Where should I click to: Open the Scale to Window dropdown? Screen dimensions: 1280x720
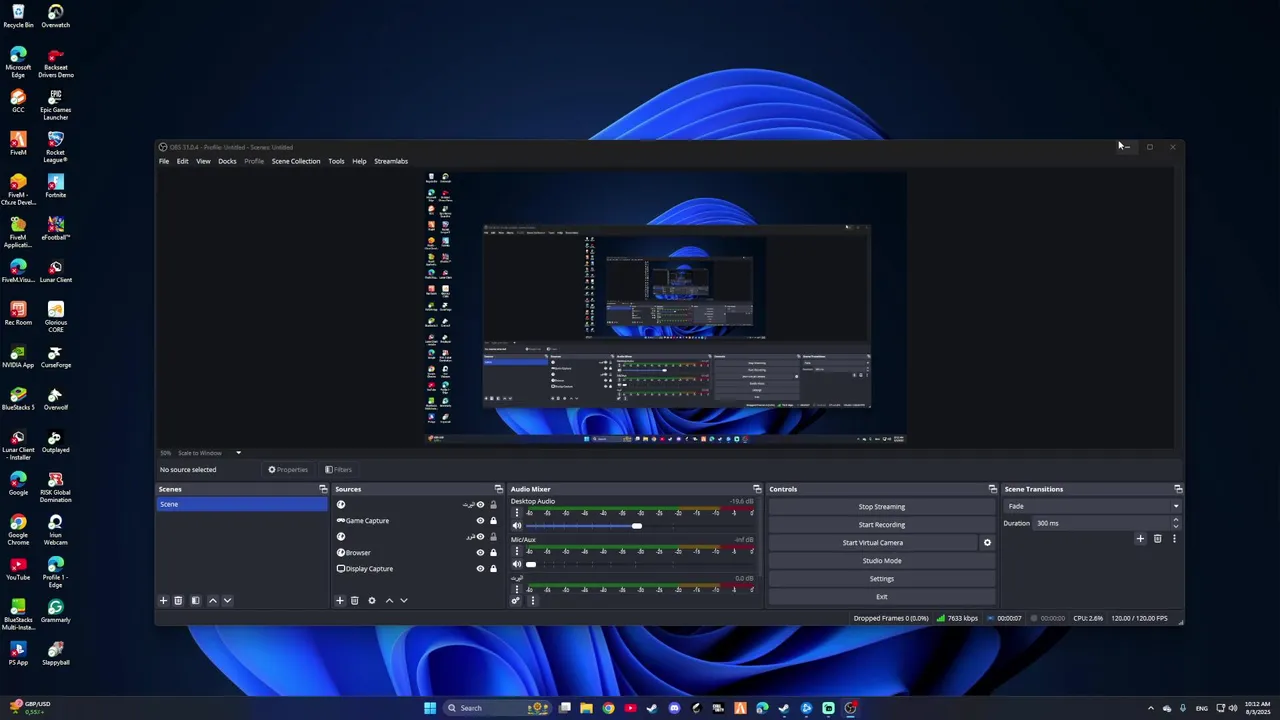point(209,453)
